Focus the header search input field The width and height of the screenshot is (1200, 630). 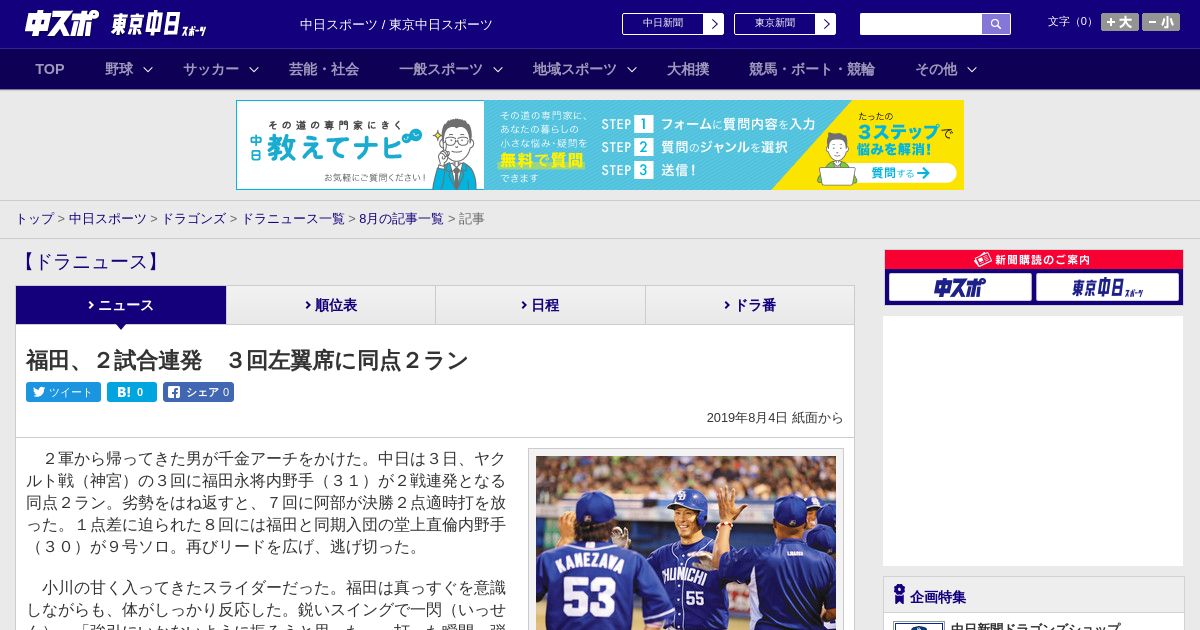[x=921, y=24]
